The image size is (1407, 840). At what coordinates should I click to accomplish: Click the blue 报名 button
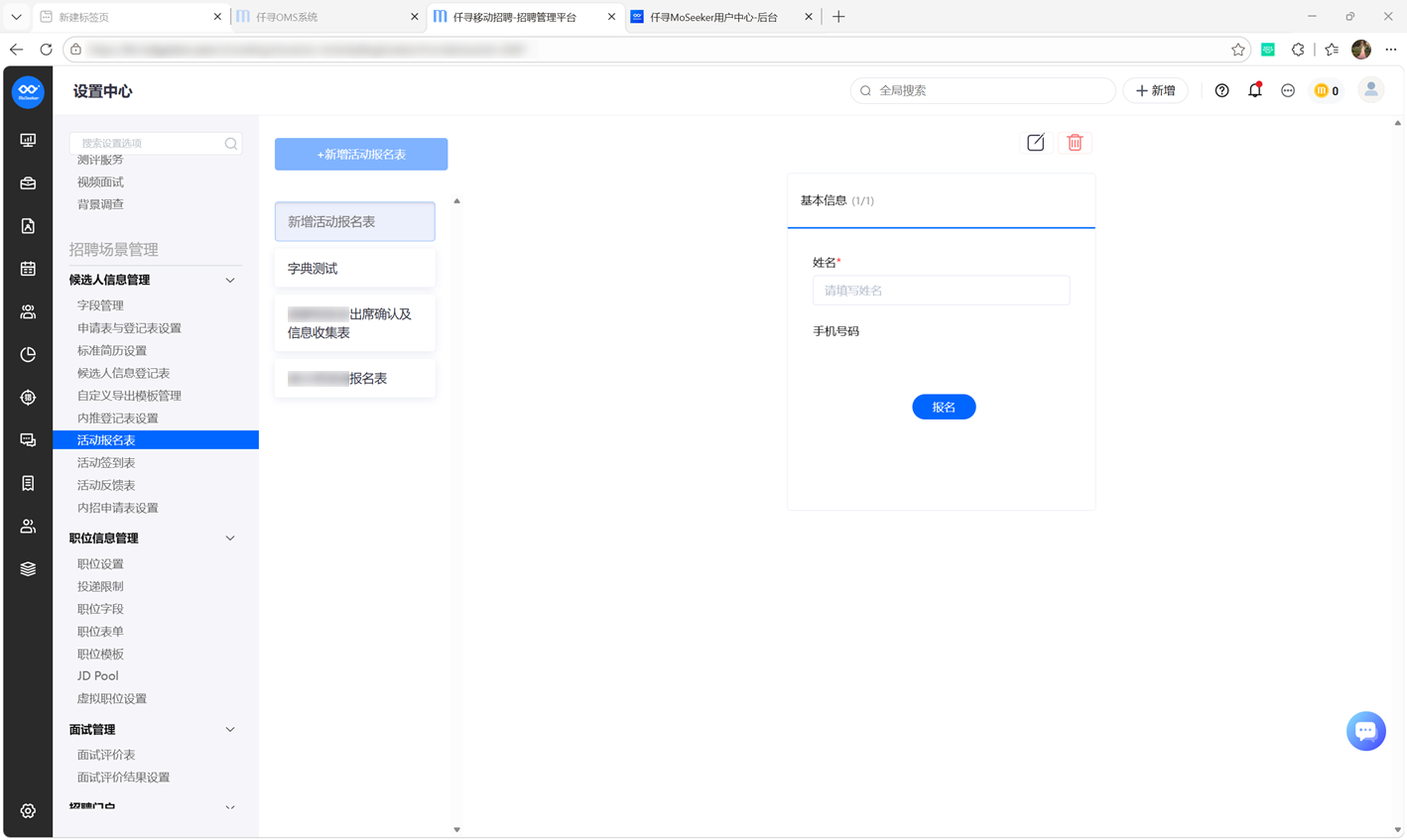[x=944, y=408]
